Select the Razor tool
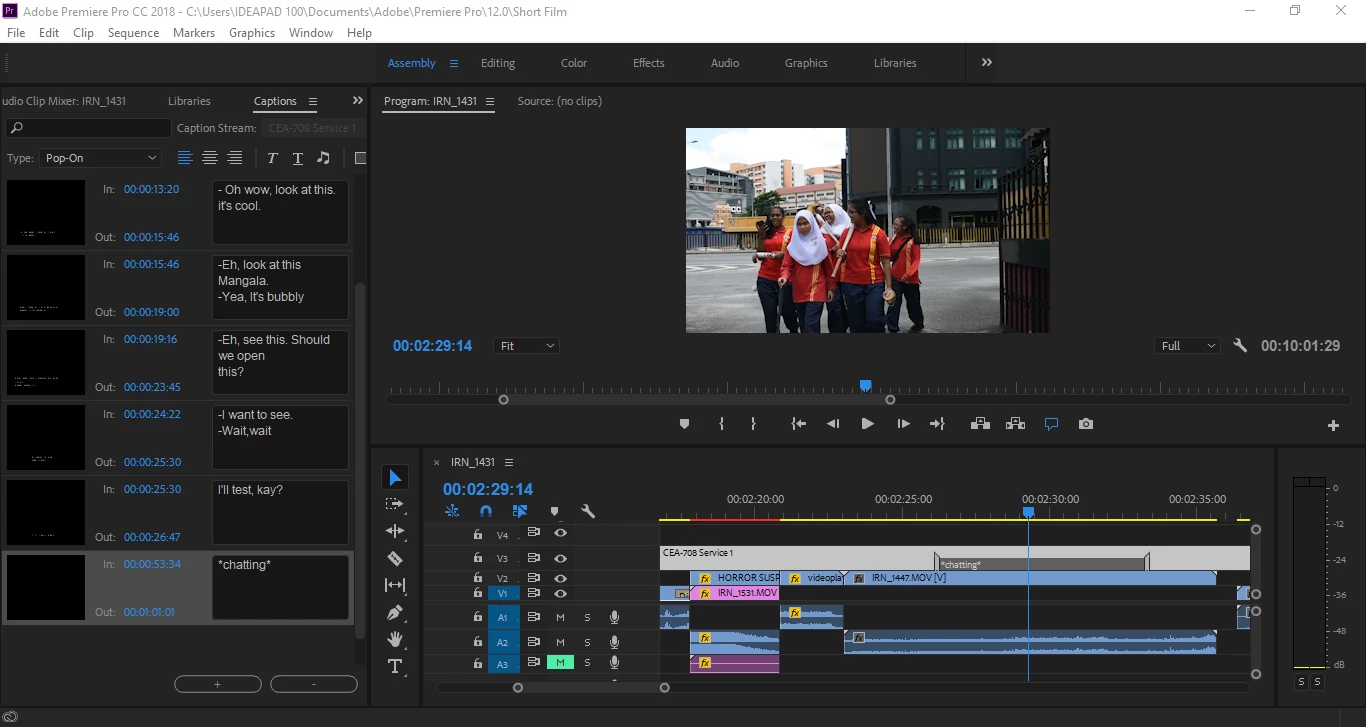 [x=395, y=559]
